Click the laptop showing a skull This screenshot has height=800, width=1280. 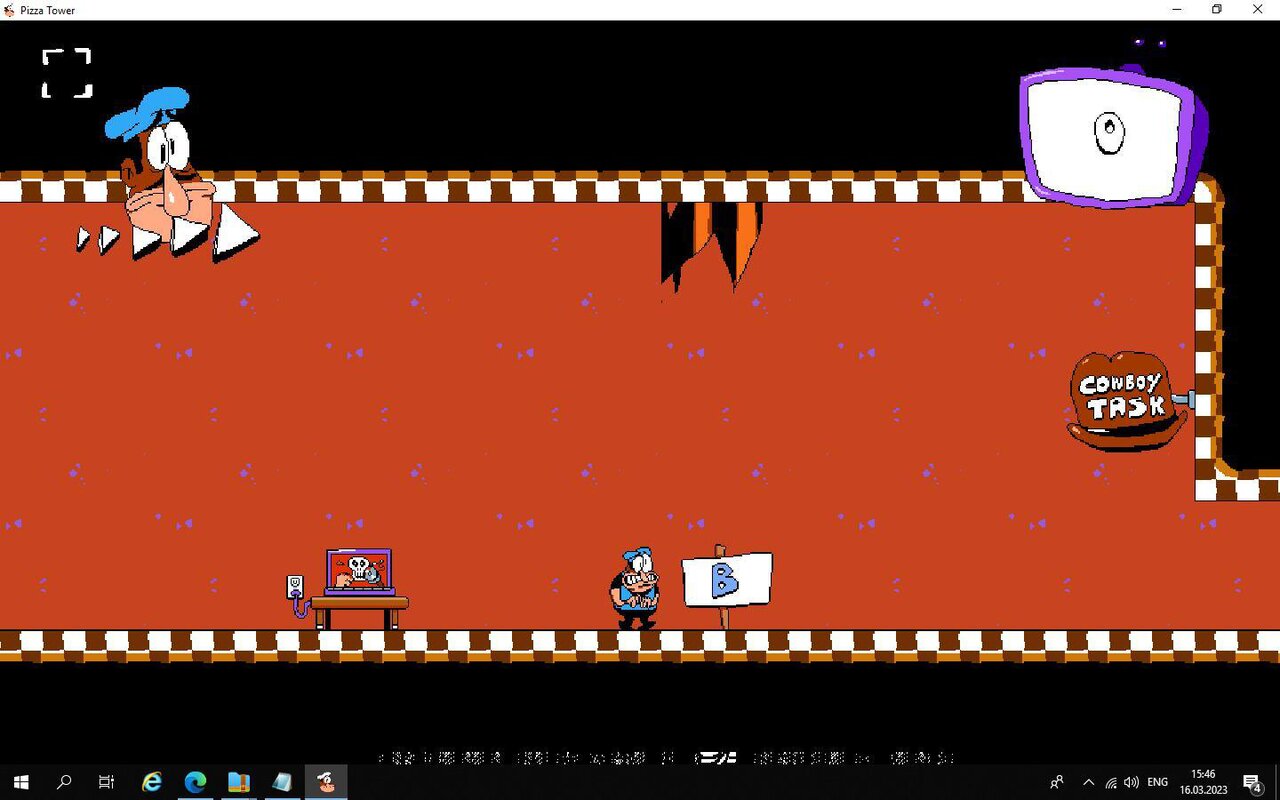coord(359,572)
